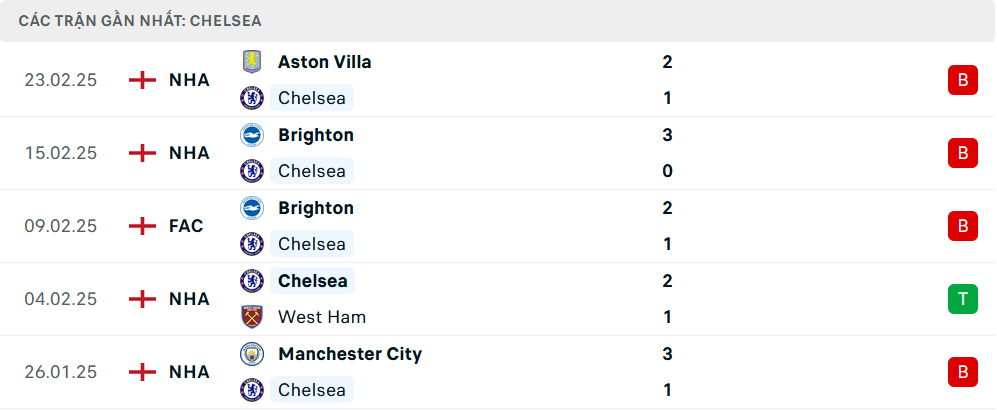Click the Chelsea crest in the 04.02.25 match

coord(251,281)
